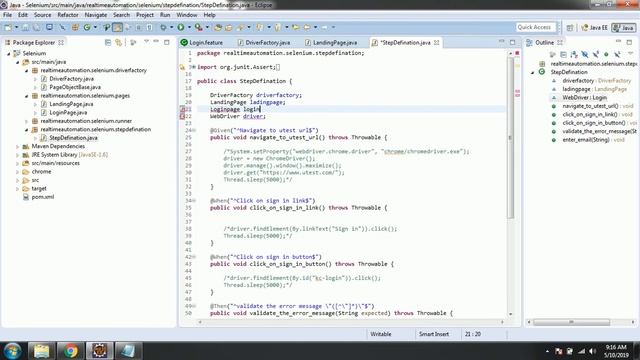Open the File menu
640x360 pixels.
tap(7, 15)
